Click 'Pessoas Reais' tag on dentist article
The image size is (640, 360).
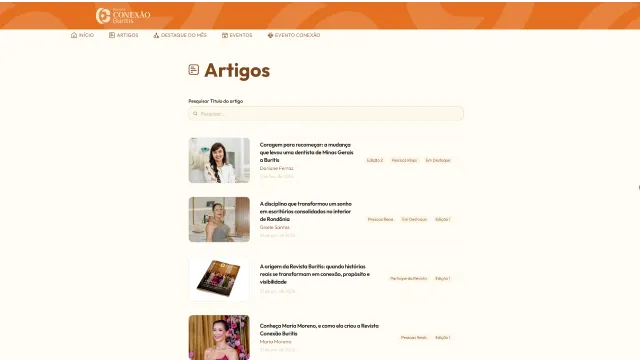click(x=404, y=160)
